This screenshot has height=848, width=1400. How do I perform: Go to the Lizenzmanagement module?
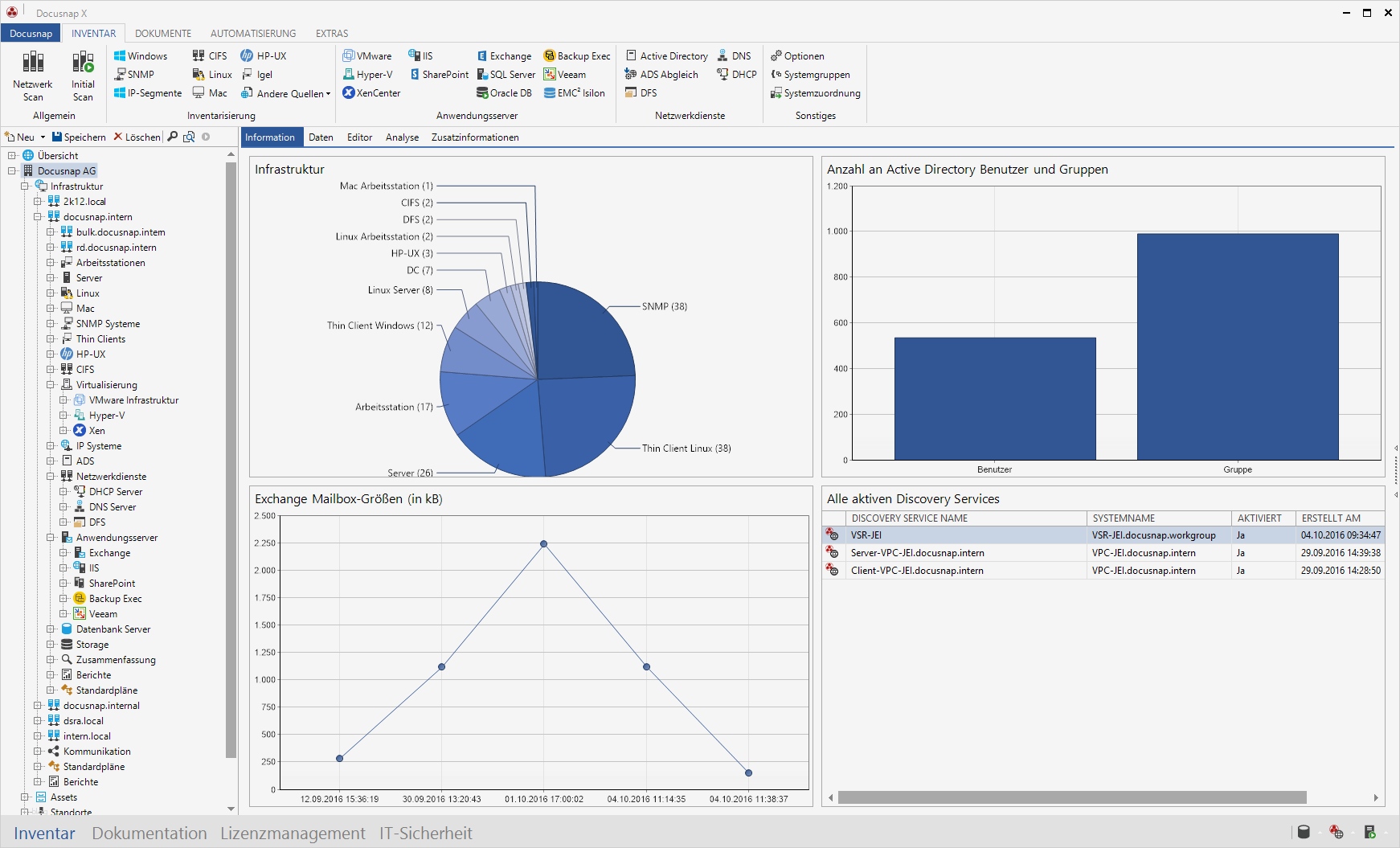pyautogui.click(x=293, y=834)
